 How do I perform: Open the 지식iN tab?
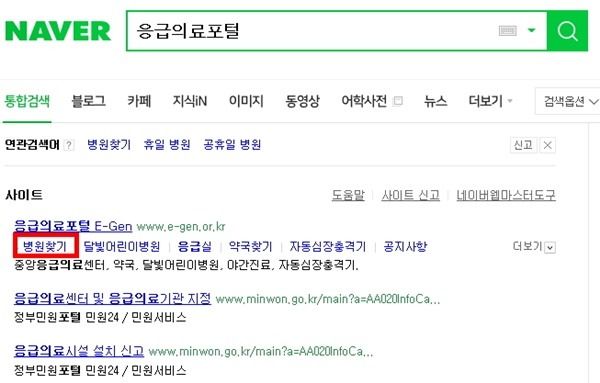pos(190,101)
